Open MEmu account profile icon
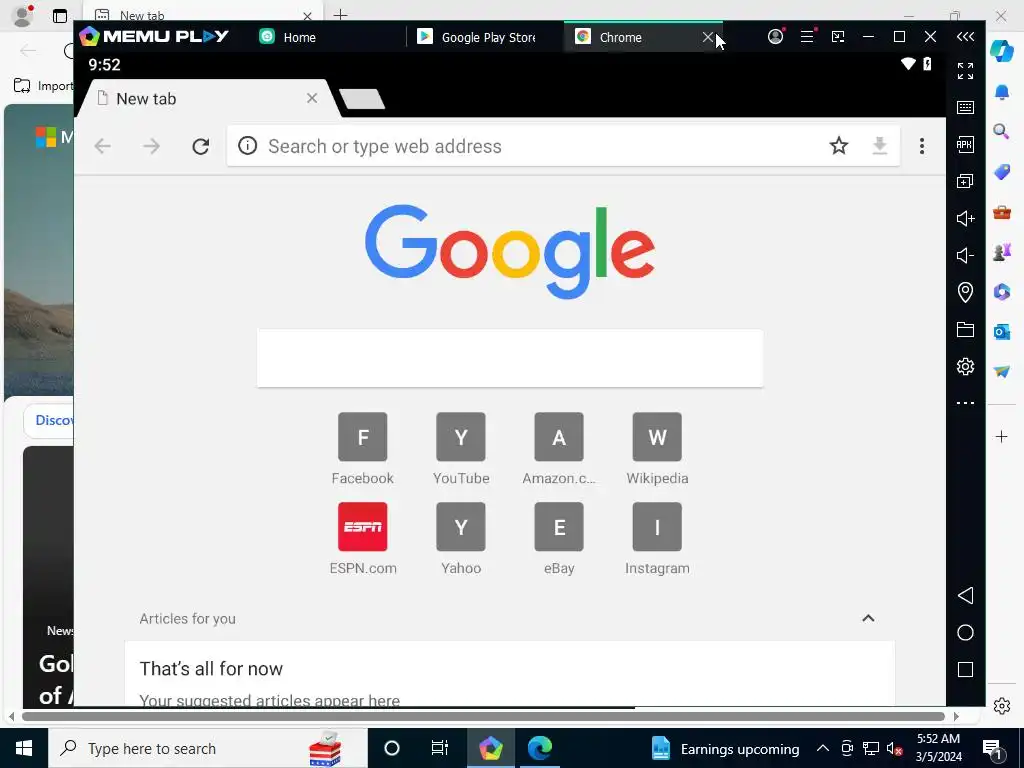Viewport: 1024px width, 768px height. 775,37
